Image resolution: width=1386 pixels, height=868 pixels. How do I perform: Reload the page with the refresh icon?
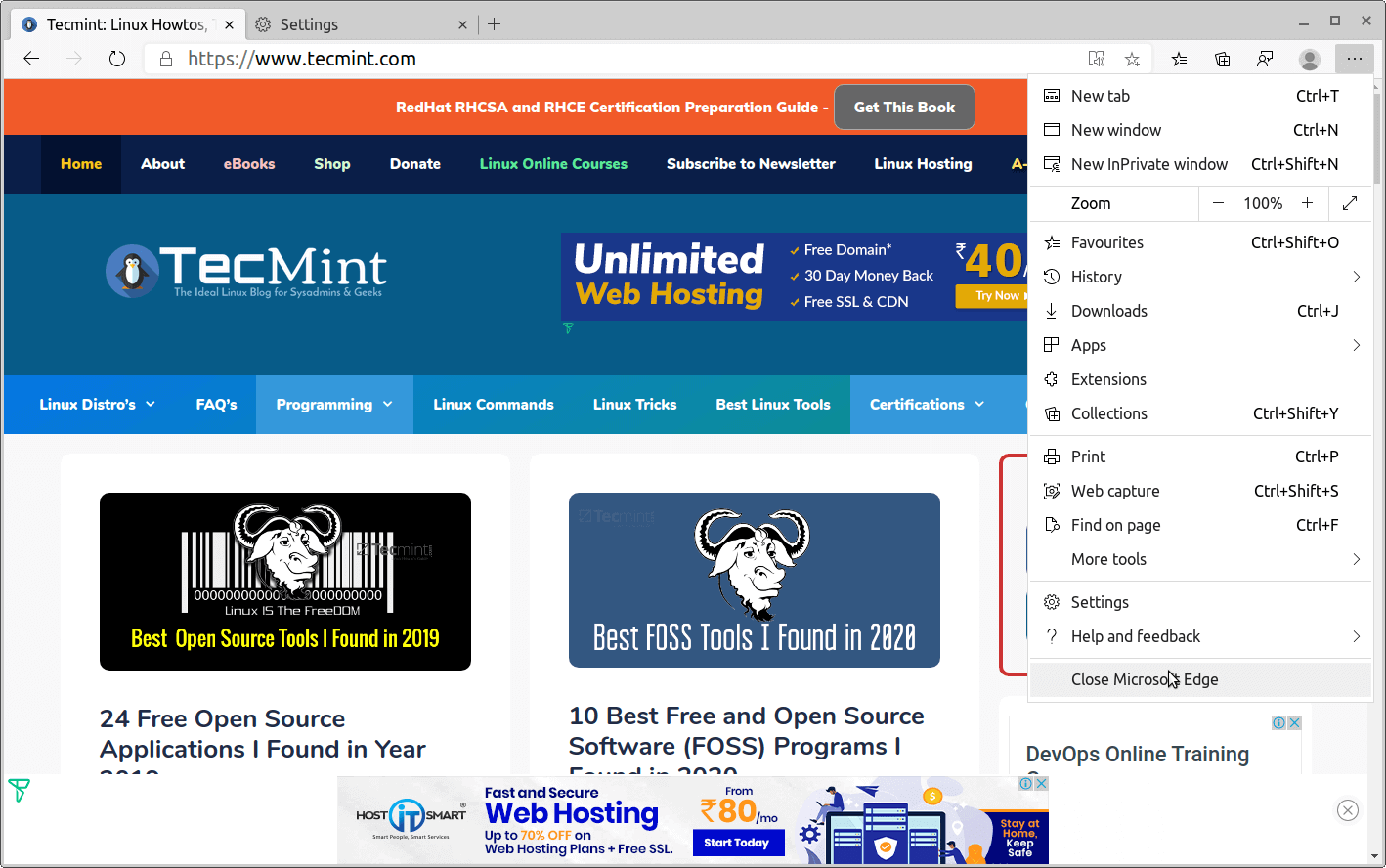[x=117, y=59]
